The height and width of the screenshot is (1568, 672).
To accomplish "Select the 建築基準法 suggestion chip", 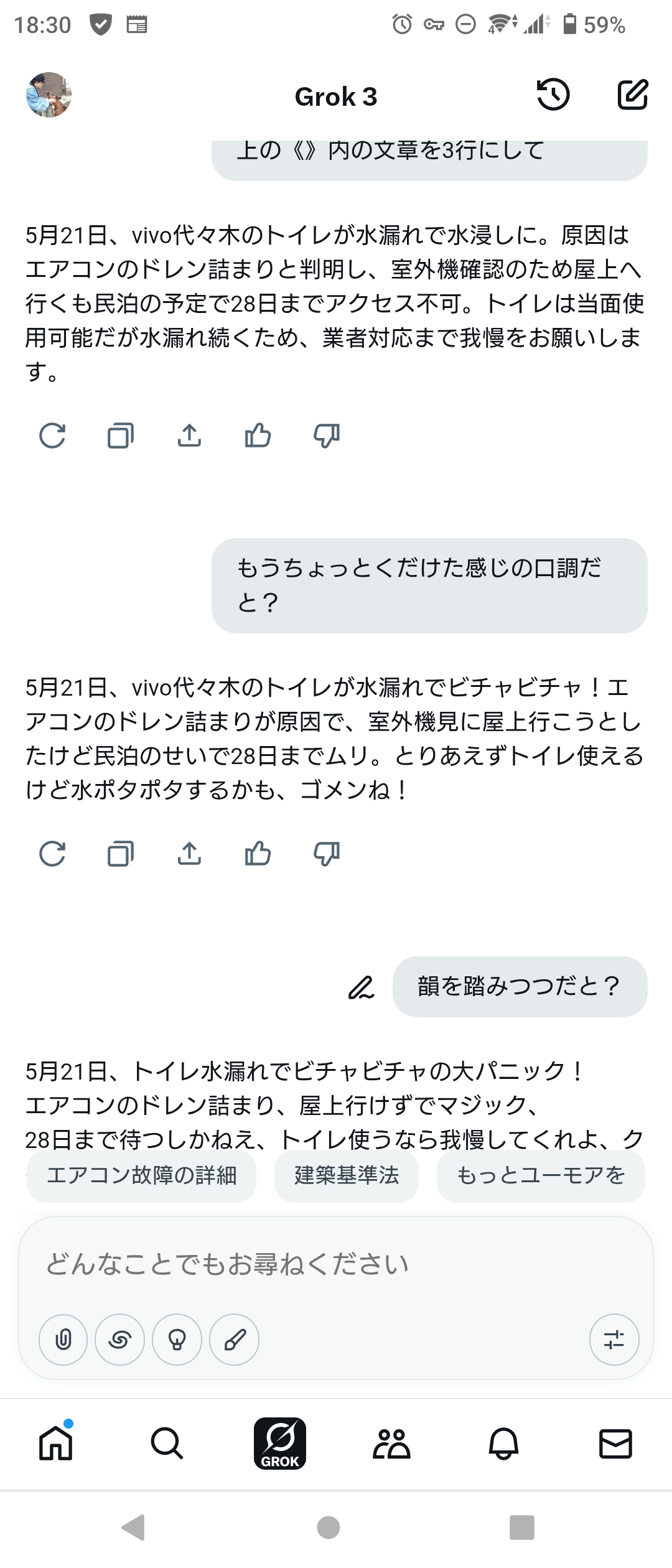I will point(347,1175).
